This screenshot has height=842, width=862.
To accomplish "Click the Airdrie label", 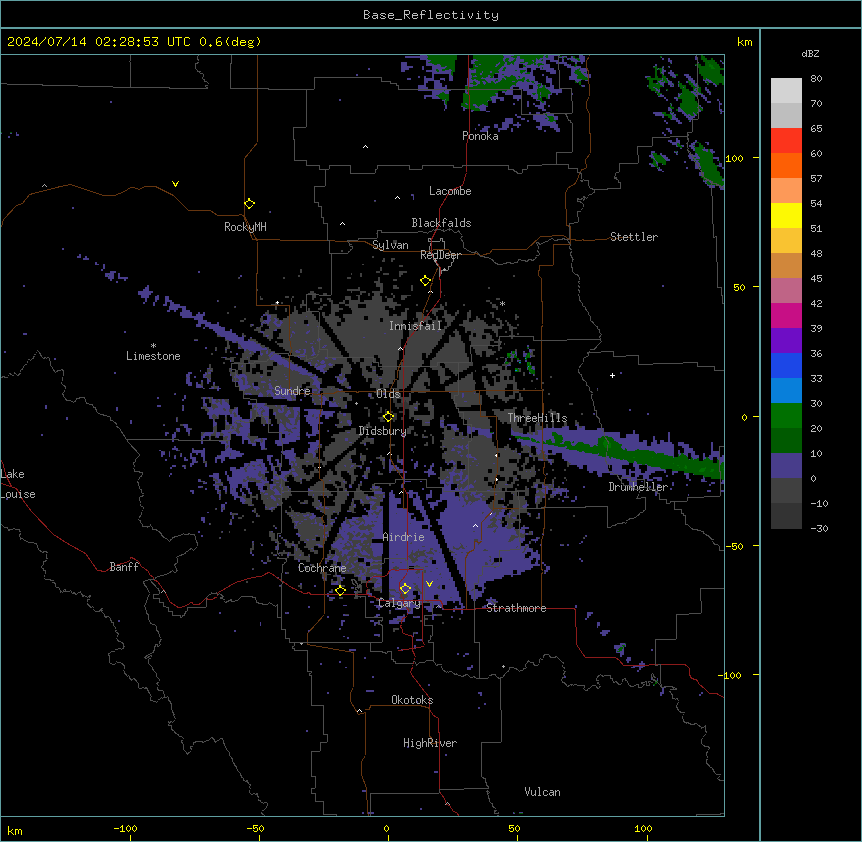I will (x=403, y=537).
